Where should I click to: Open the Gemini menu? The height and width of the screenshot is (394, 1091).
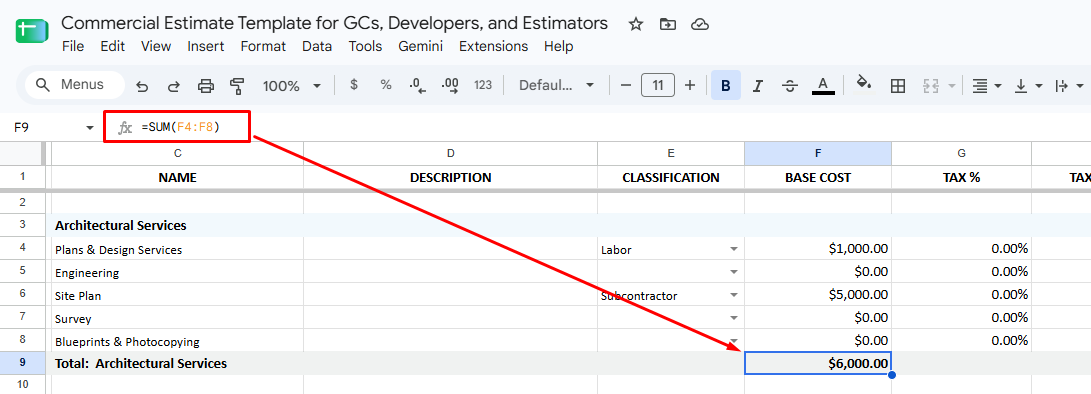pos(420,47)
